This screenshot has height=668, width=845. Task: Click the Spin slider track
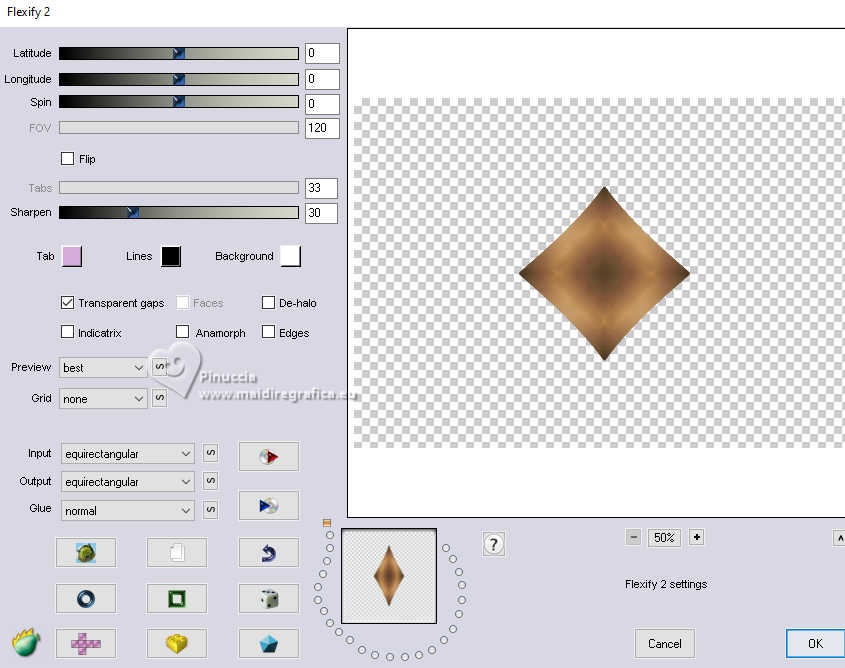pyautogui.click(x=179, y=102)
